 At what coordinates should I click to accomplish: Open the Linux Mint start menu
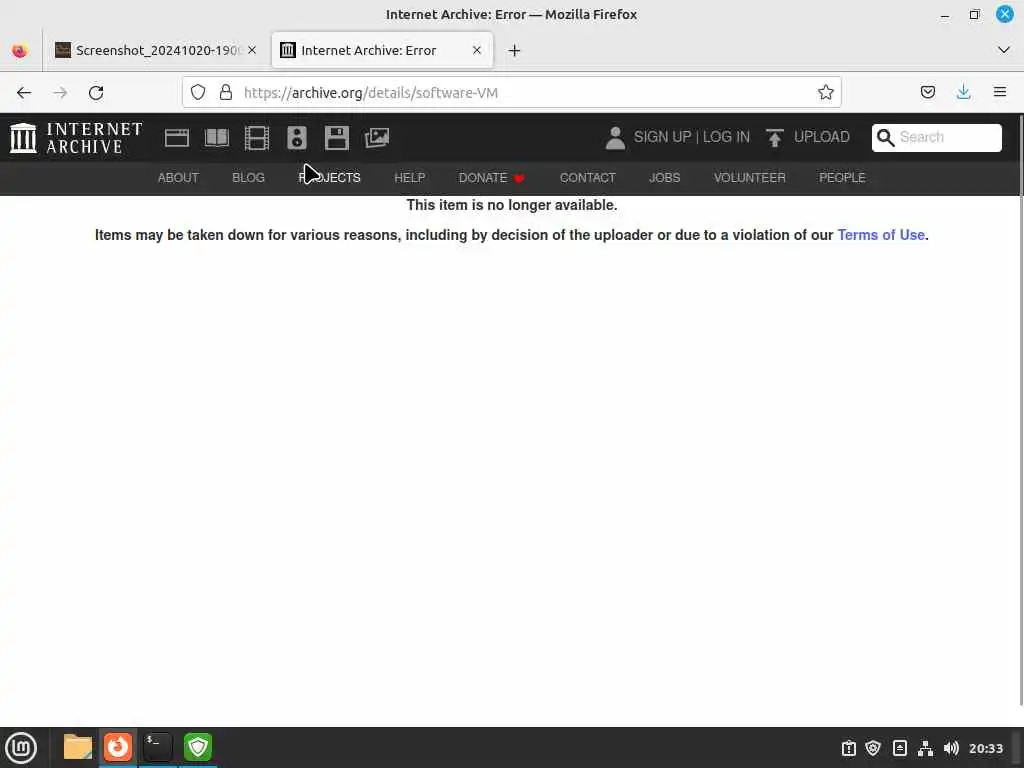tap(21, 748)
